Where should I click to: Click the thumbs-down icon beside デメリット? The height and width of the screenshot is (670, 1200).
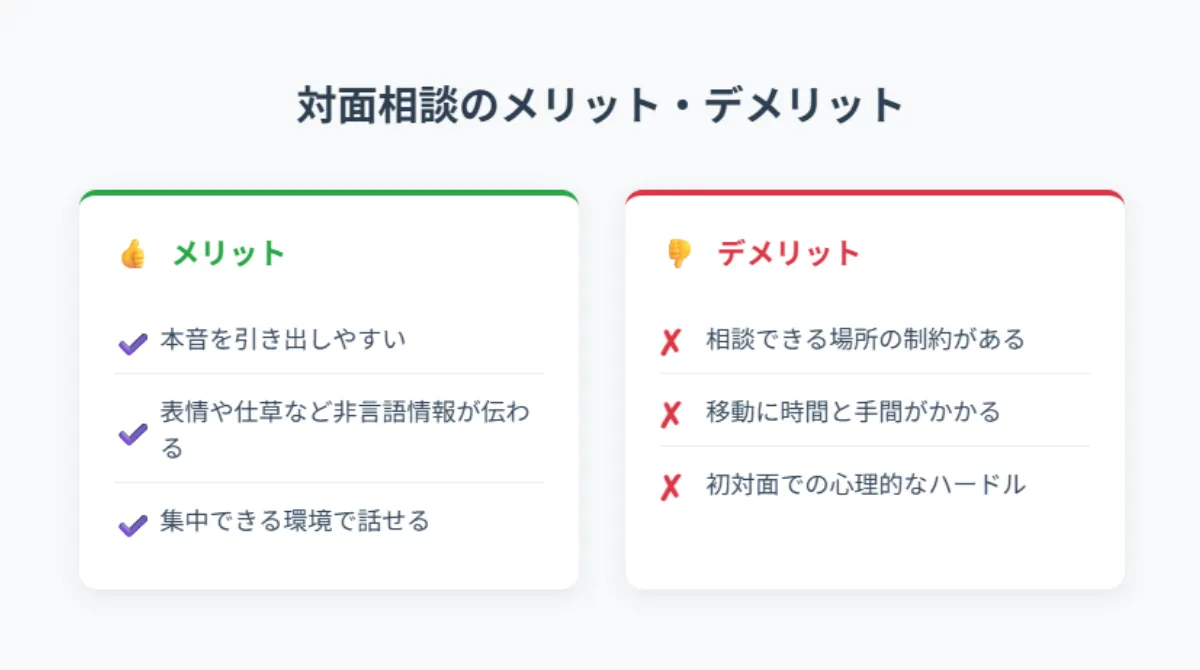679,254
